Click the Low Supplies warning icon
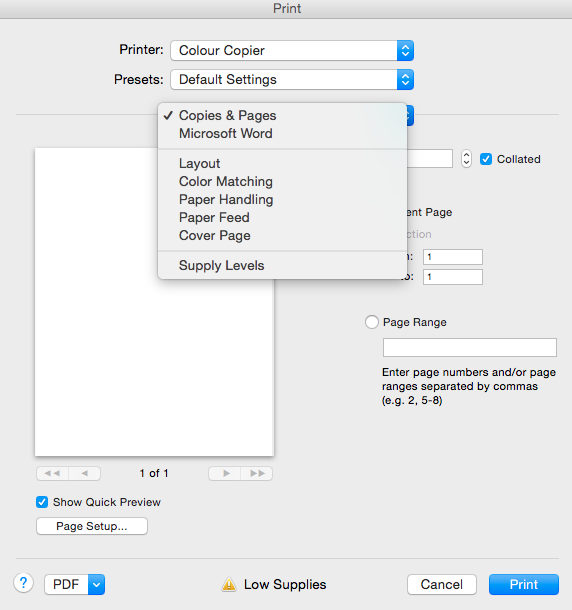Viewport: 572px width, 610px height. pyautogui.click(x=229, y=584)
